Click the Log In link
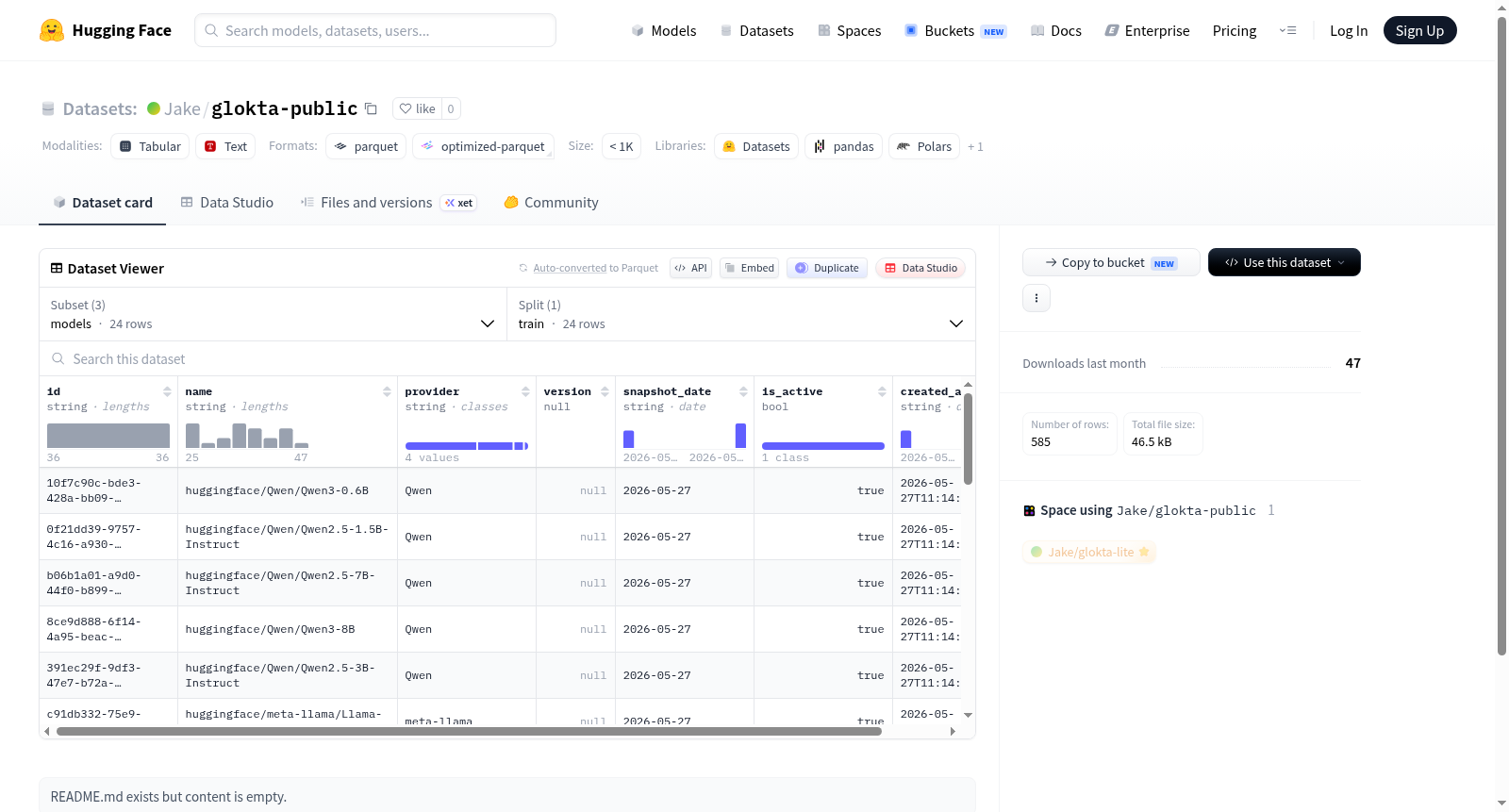This screenshot has height=812, width=1509. [1349, 30]
